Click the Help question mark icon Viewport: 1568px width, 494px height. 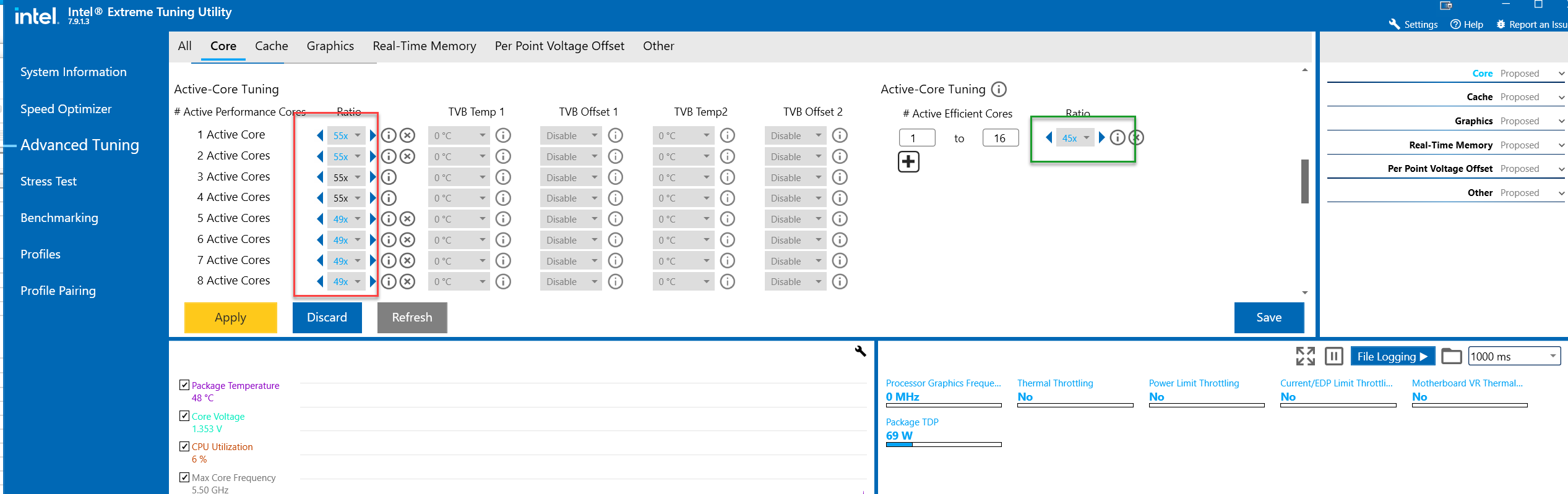point(1456,24)
